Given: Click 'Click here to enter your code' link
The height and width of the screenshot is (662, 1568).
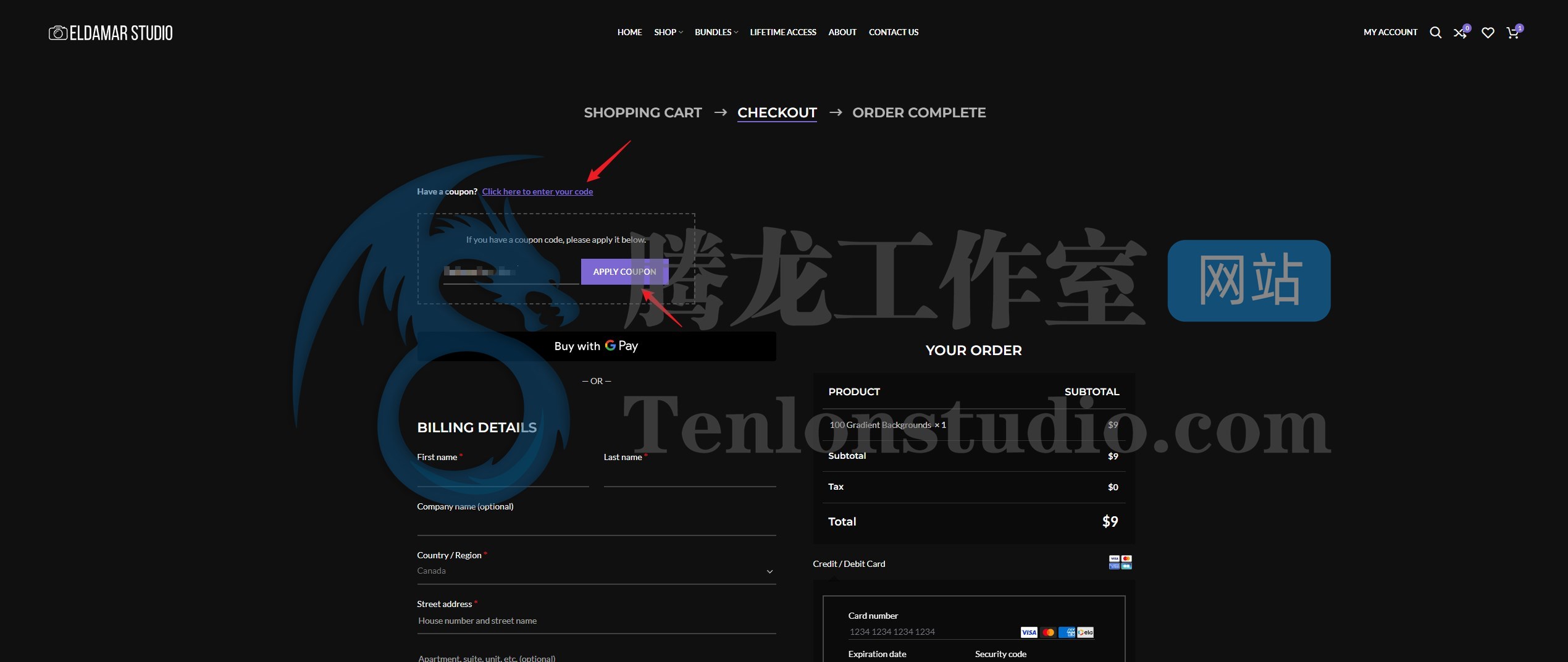Looking at the screenshot, I should 537,191.
